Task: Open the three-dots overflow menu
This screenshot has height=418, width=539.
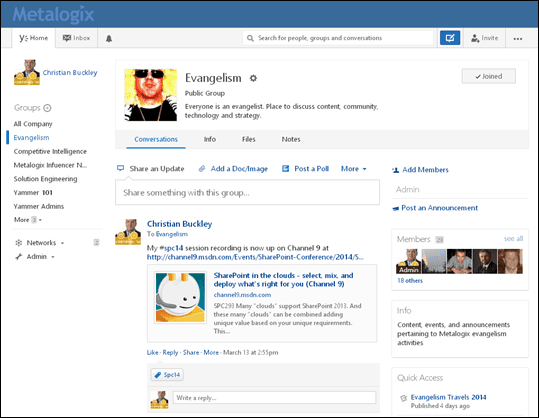Action: point(518,38)
